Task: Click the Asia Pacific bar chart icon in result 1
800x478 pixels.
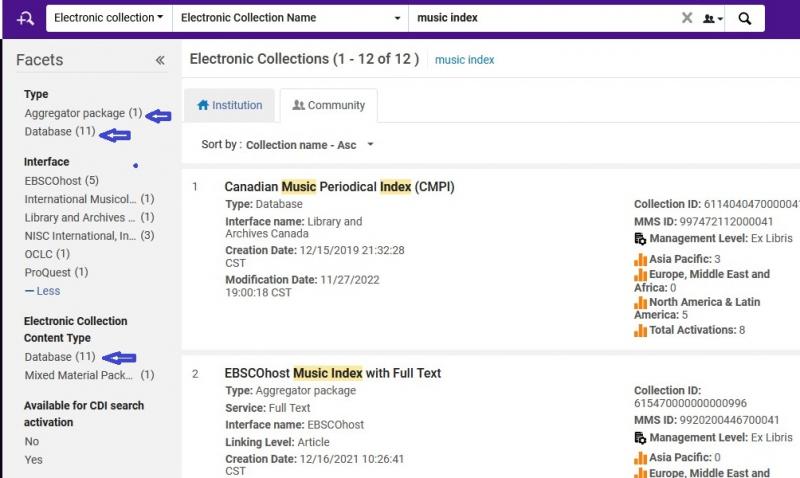Action: [640, 259]
